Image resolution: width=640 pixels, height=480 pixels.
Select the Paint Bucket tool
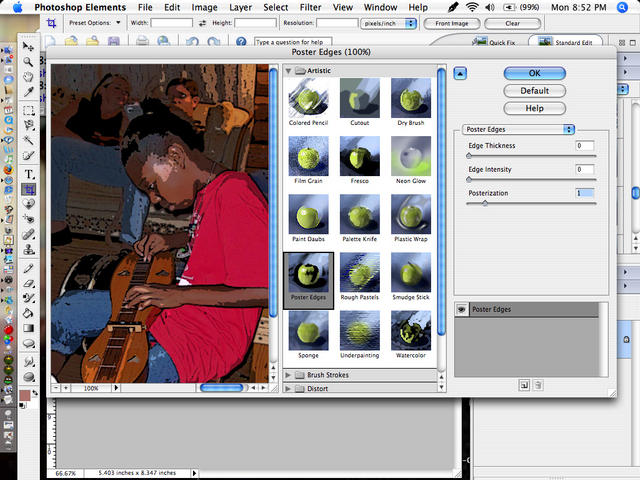pos(29,313)
